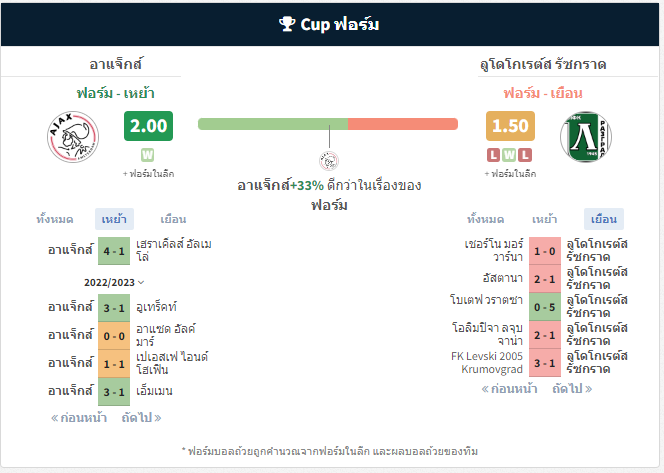
Task: Show league form under Ludogorets rating
Action: pos(510,174)
